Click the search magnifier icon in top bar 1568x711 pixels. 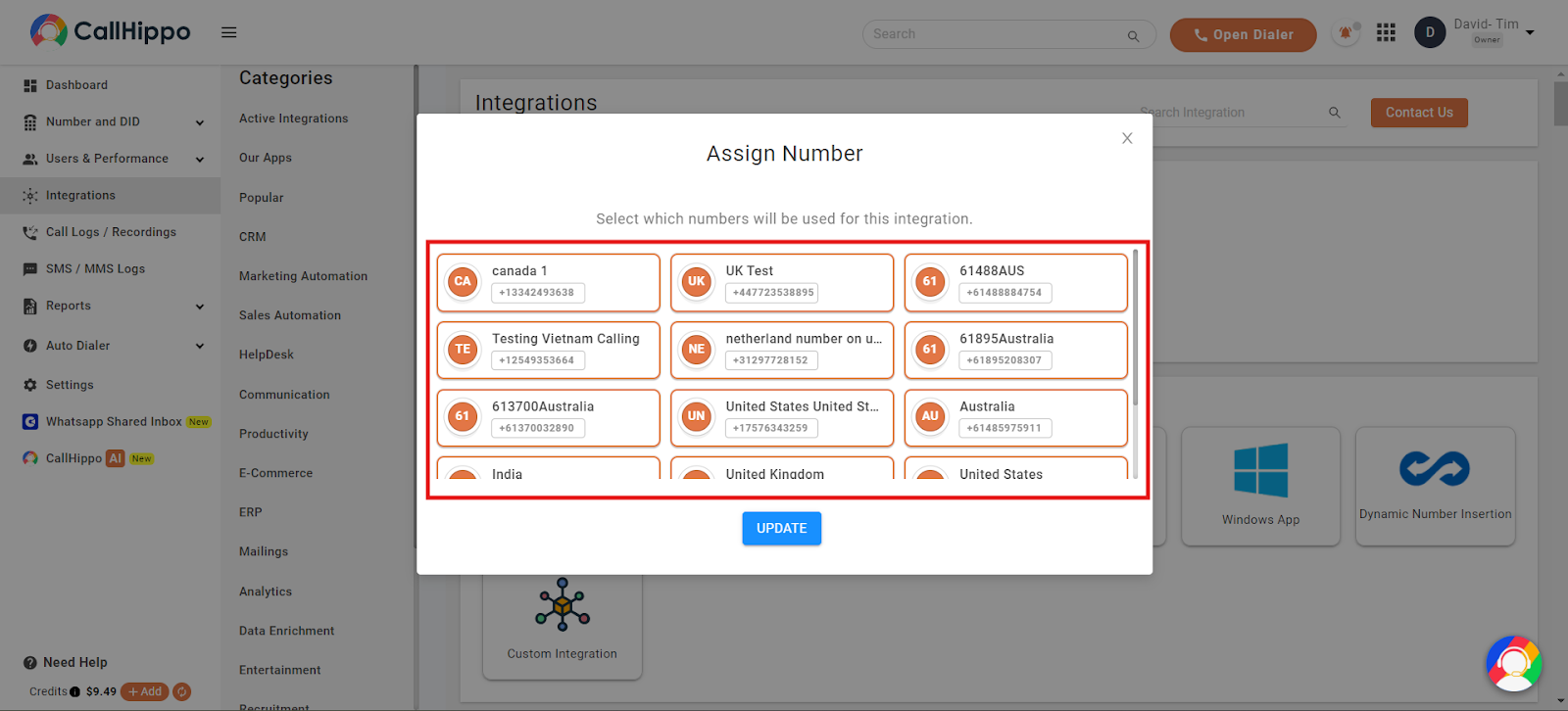click(1133, 36)
